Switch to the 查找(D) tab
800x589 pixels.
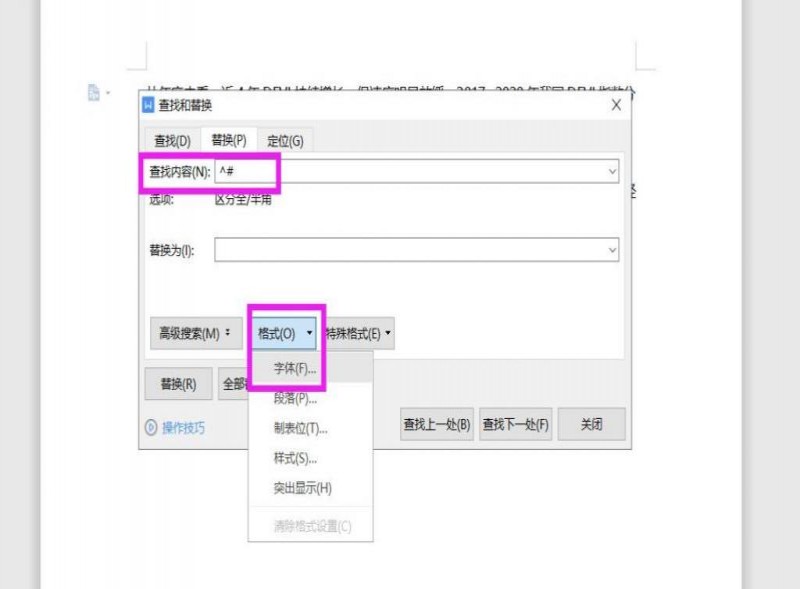pyautogui.click(x=172, y=140)
